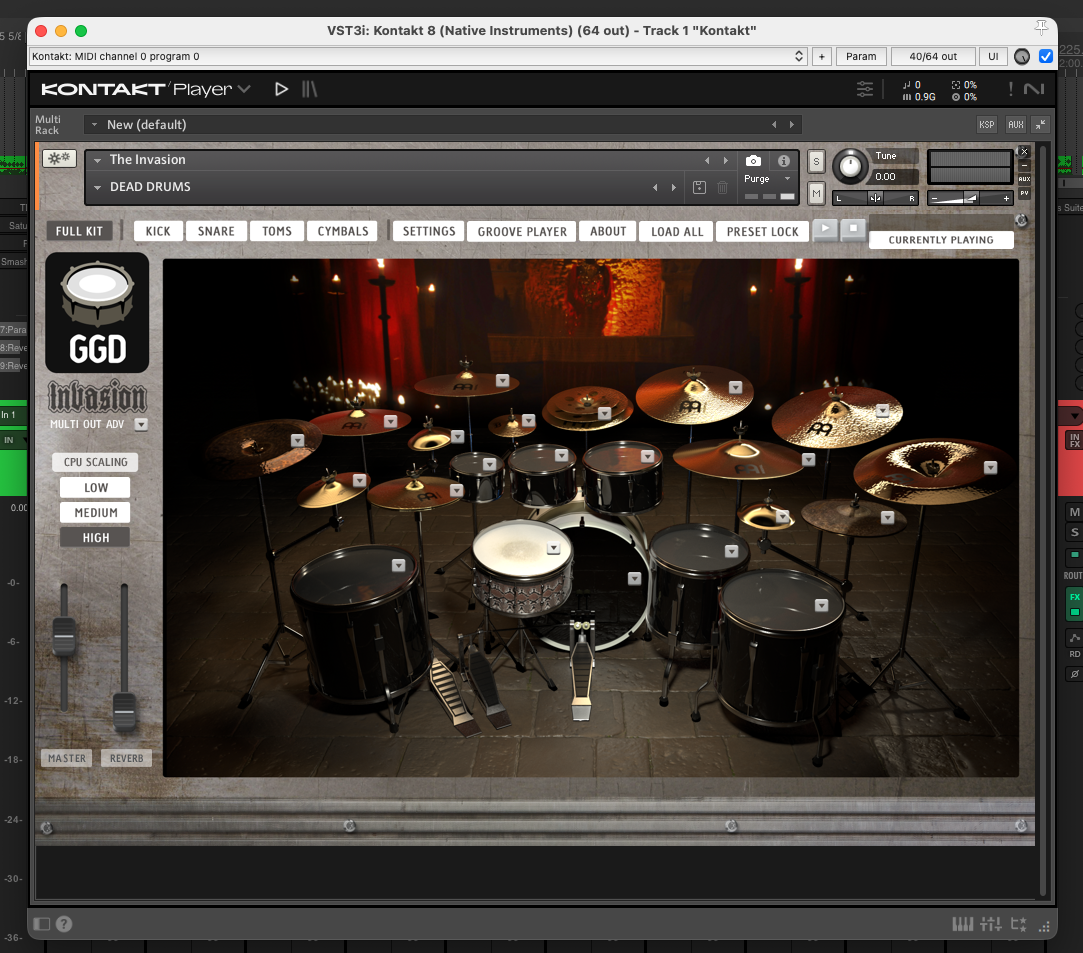Pin the plugin window on top
Viewport: 1083px width, 953px height.
[1041, 28]
